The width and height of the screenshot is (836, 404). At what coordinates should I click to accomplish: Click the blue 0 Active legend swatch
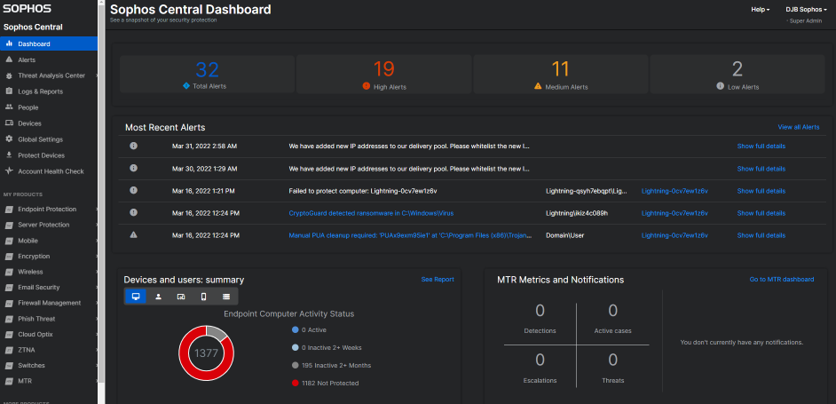pos(295,330)
